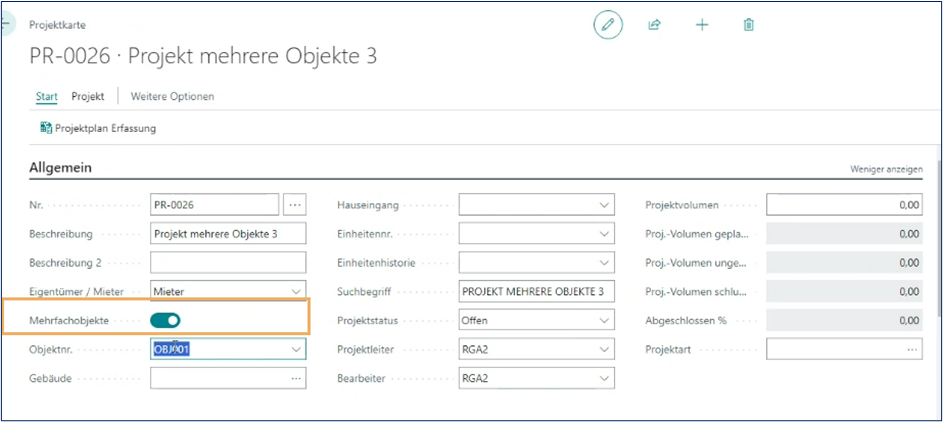Open the Weitere Optionen menu
The image size is (943, 422).
[x=172, y=96]
